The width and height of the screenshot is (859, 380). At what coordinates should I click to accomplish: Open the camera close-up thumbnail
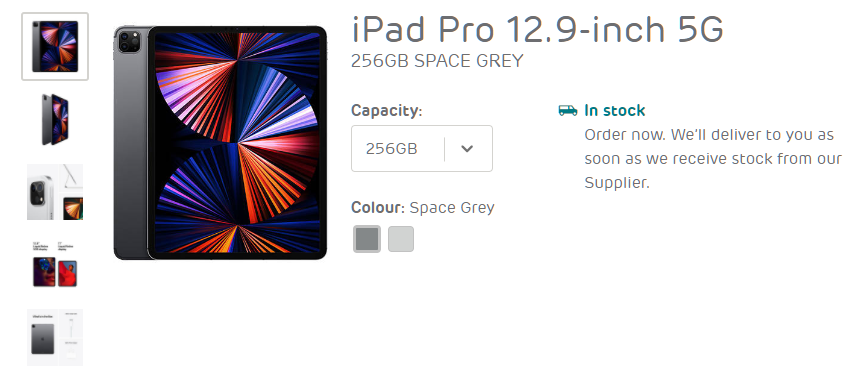[55, 192]
